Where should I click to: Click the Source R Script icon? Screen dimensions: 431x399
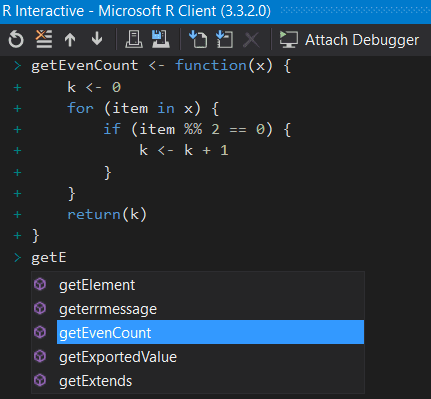coord(198,39)
